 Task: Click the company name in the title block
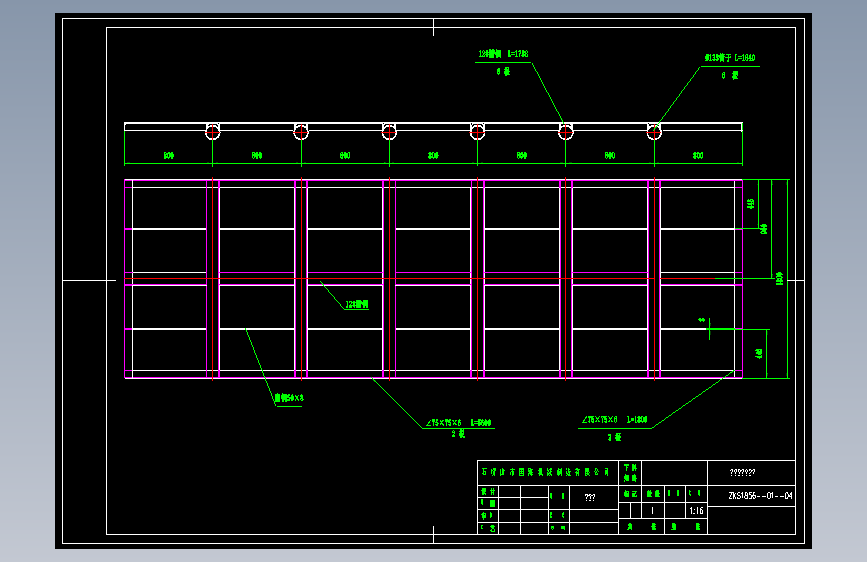pos(545,472)
